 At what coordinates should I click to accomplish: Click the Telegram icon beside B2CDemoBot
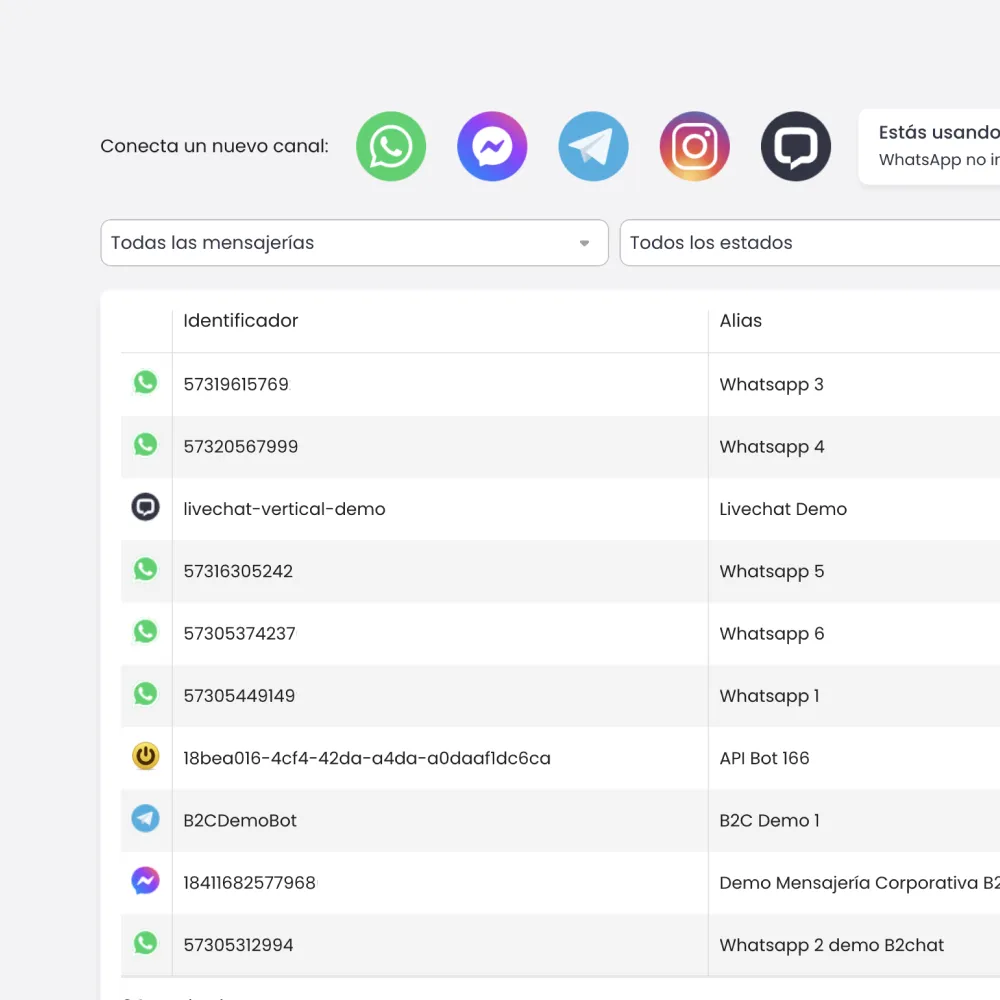[x=146, y=818]
